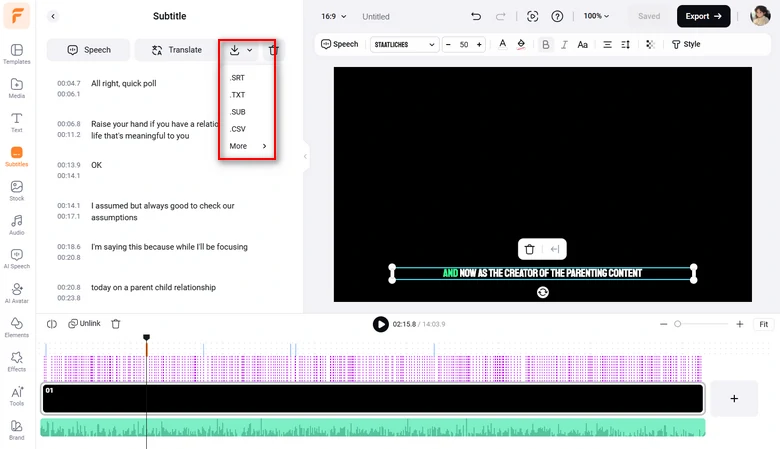Change letter case with the Aa icon
This screenshot has width=780, height=449.
click(583, 44)
